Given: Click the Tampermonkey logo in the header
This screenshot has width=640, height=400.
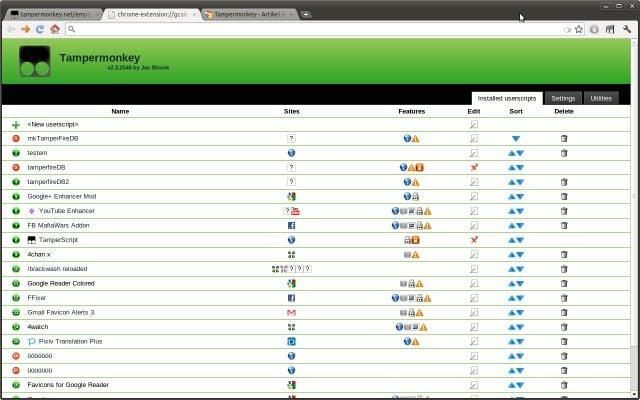Looking at the screenshot, I should tap(35, 61).
